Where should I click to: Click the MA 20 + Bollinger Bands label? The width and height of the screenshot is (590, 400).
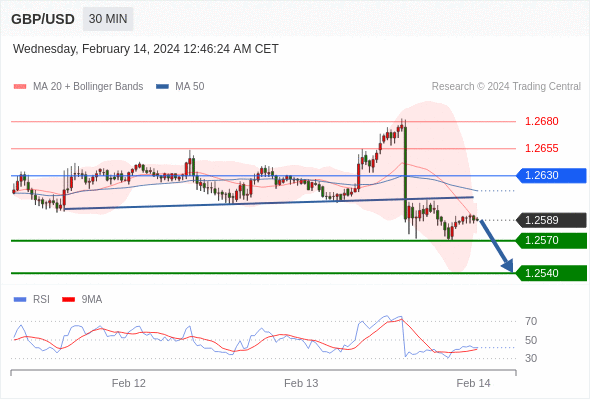(x=88, y=87)
